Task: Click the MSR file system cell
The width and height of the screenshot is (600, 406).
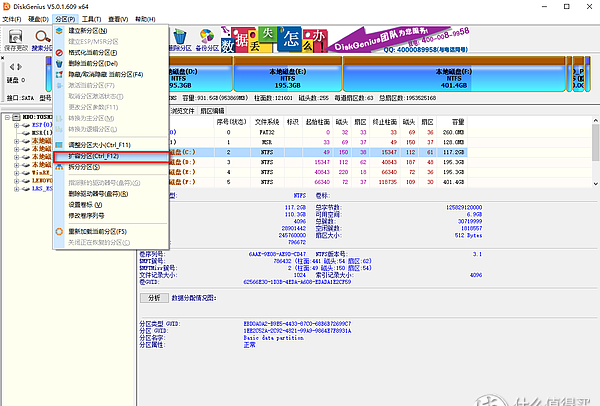Action: [267, 142]
